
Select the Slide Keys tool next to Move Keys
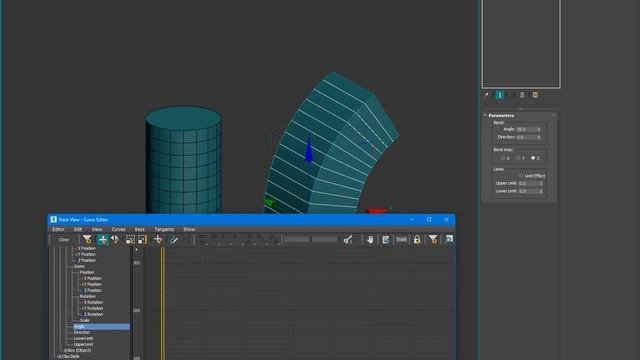coord(115,240)
